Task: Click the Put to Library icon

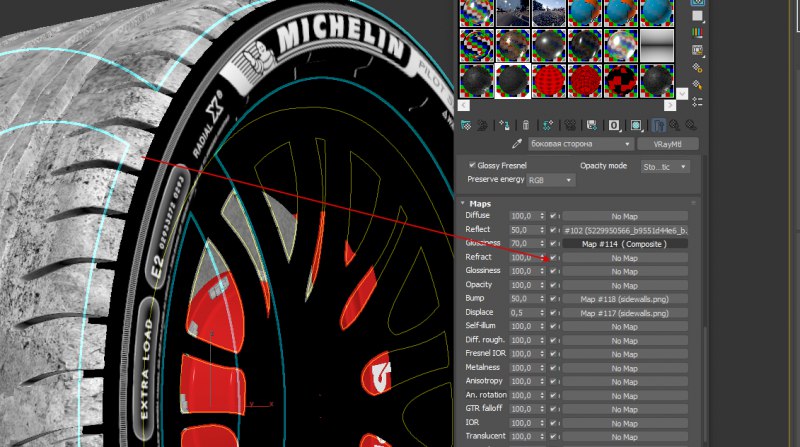Action: tap(591, 125)
